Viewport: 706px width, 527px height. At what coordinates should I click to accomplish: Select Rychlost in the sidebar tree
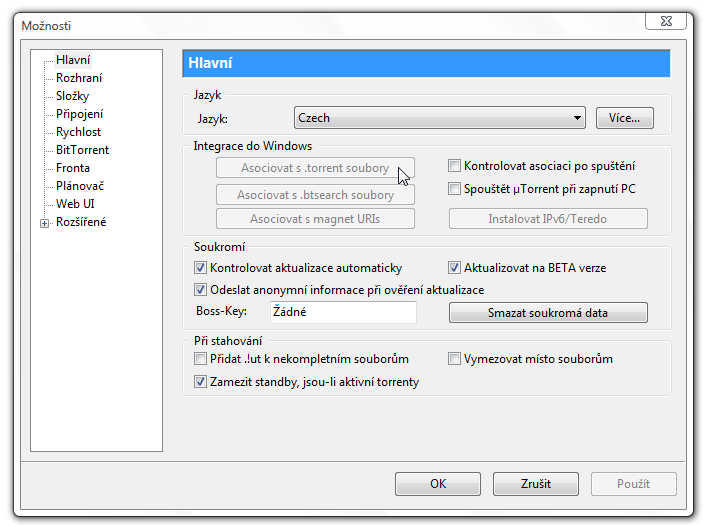78,132
